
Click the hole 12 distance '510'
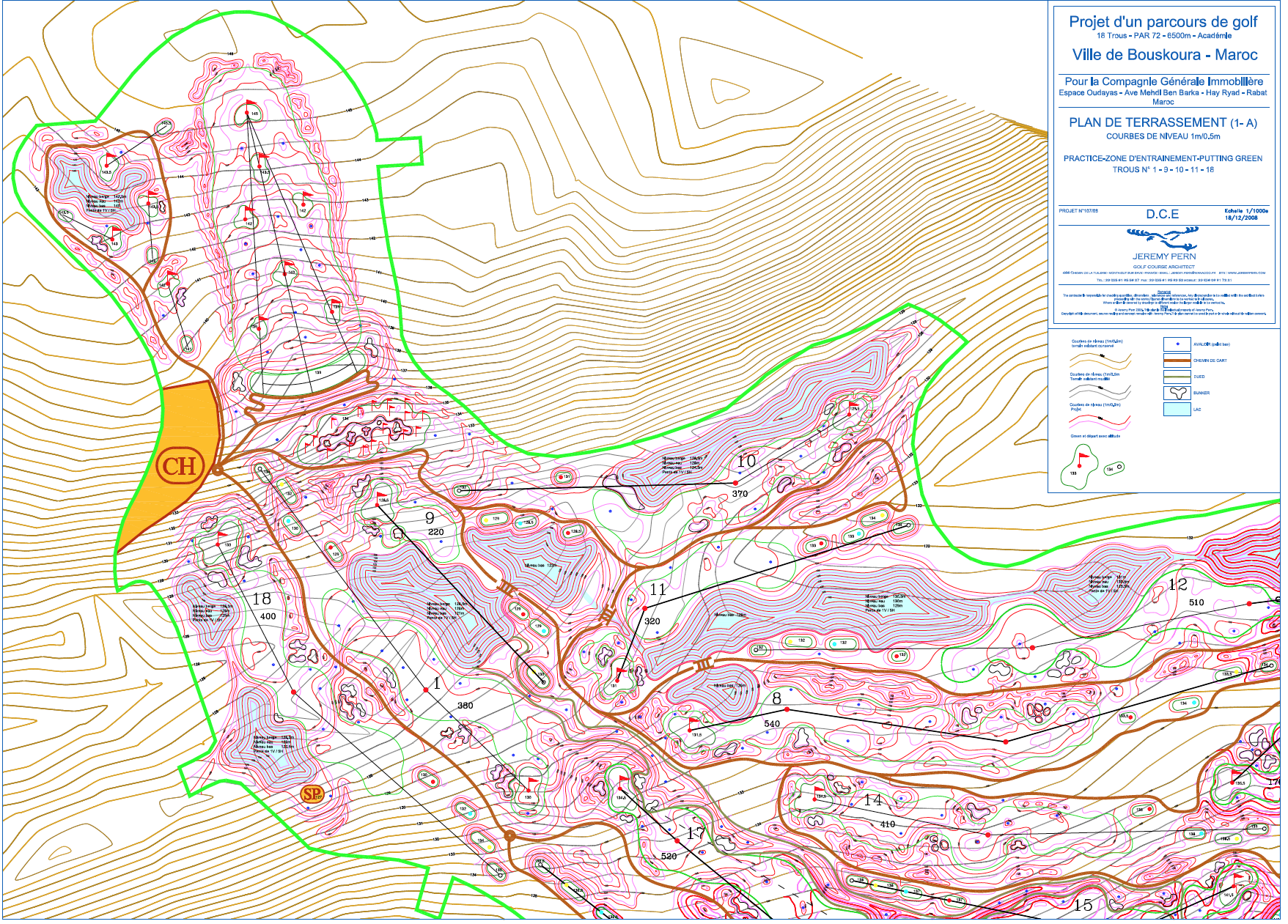(x=1196, y=602)
